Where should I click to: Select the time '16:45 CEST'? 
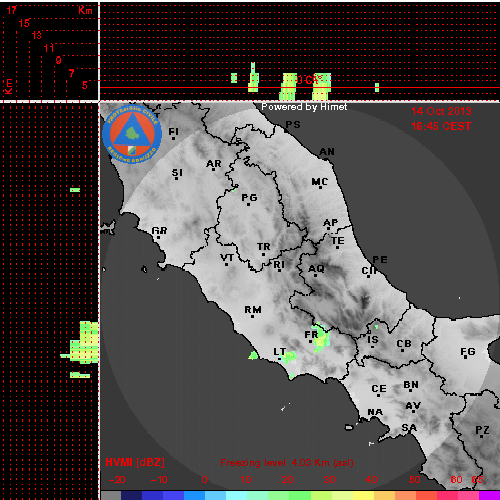pyautogui.click(x=441, y=126)
